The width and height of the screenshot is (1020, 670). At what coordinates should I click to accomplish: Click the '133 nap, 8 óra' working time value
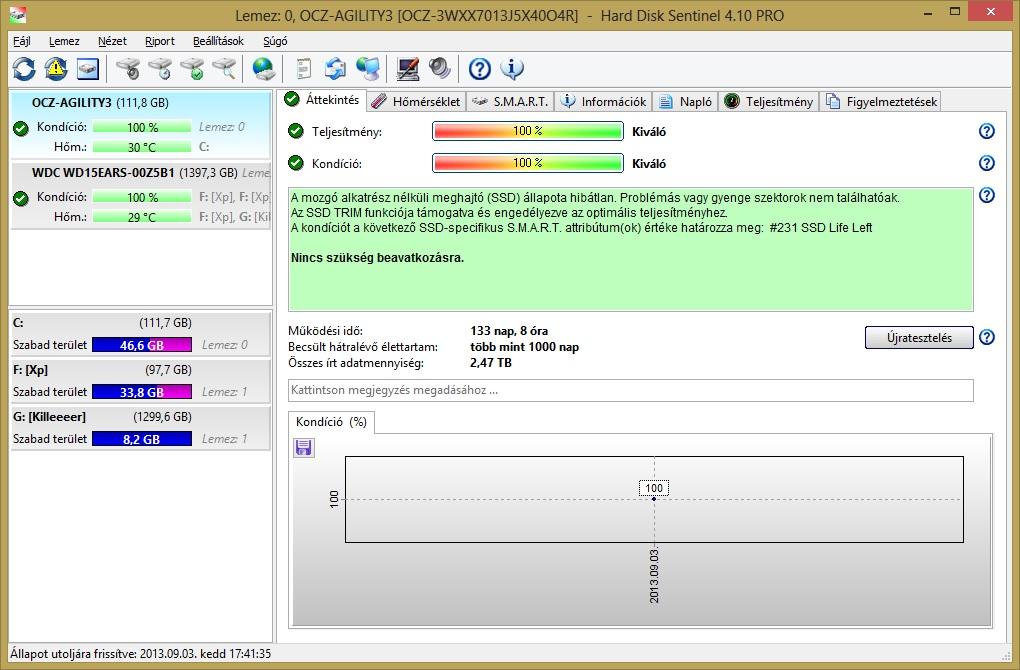(509, 331)
